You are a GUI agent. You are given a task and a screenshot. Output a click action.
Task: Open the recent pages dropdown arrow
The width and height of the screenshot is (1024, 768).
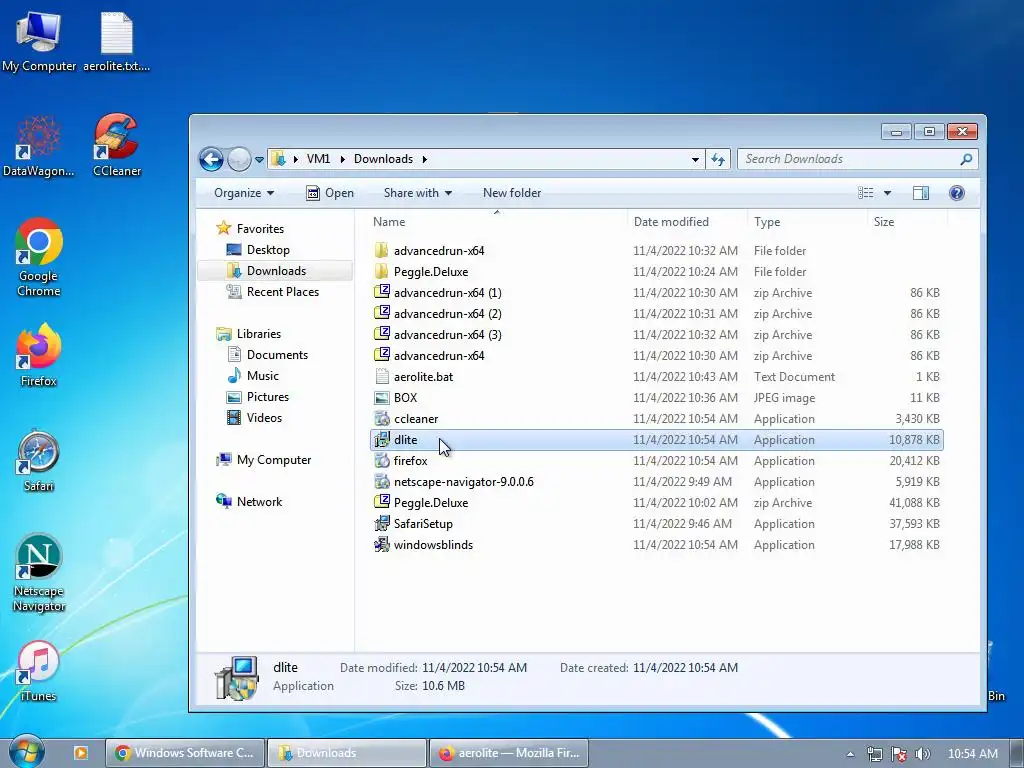click(259, 159)
